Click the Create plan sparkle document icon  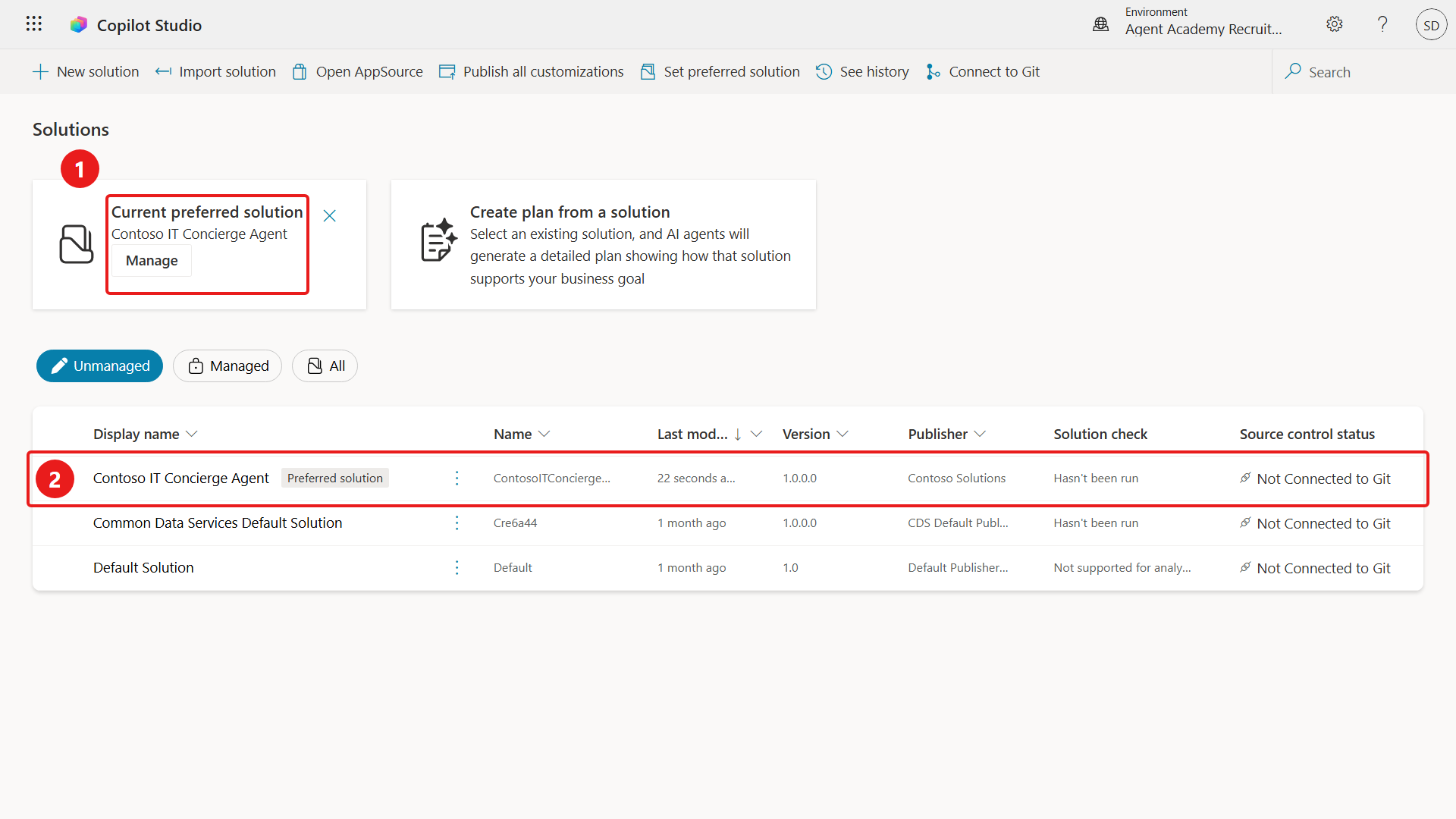point(439,240)
